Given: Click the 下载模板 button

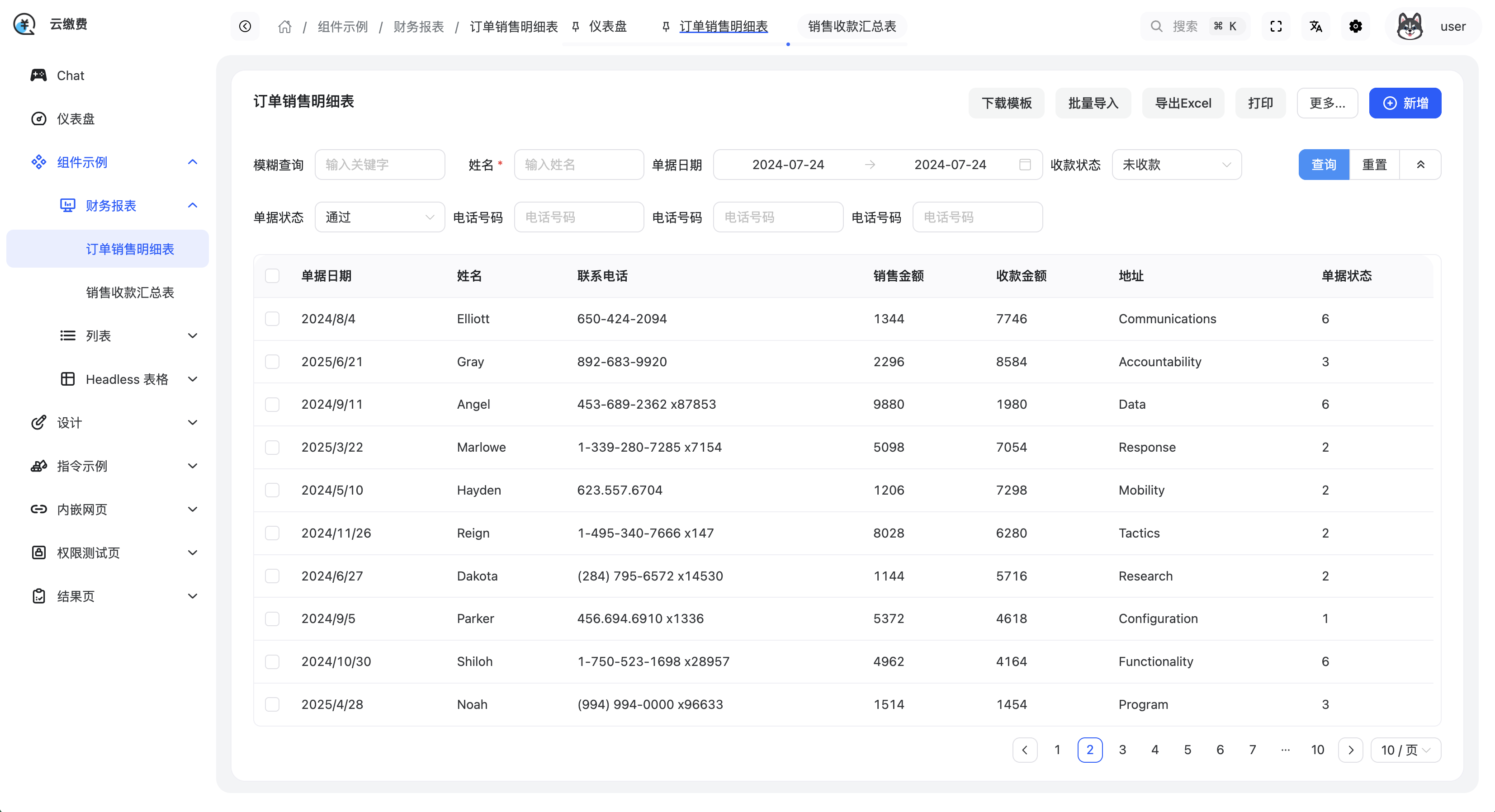Looking at the screenshot, I should coord(1006,104).
